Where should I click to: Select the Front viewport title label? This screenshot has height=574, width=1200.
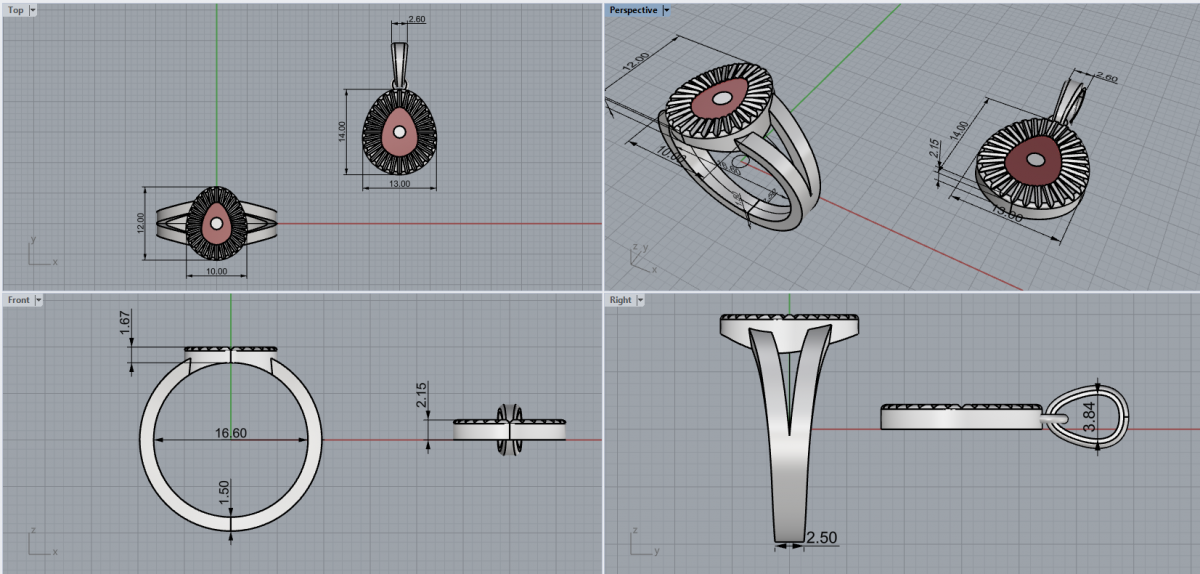19,299
